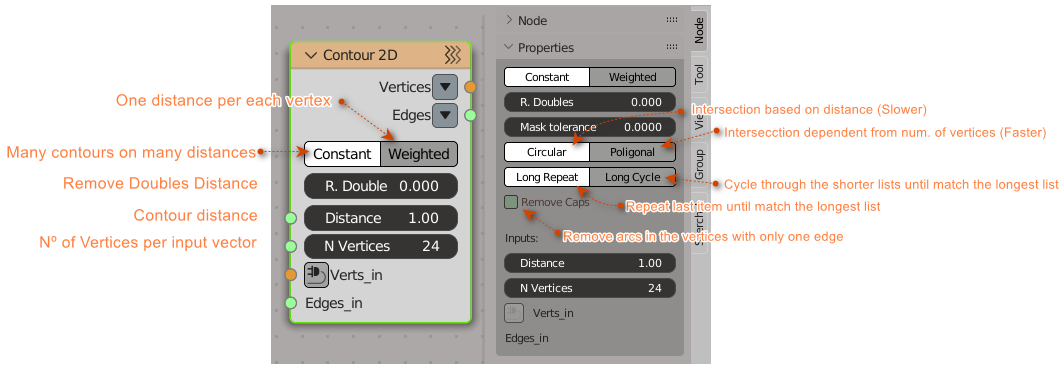Screen dimensions: 1062x368
Task: Click the node Distance value field
Action: coord(381,218)
